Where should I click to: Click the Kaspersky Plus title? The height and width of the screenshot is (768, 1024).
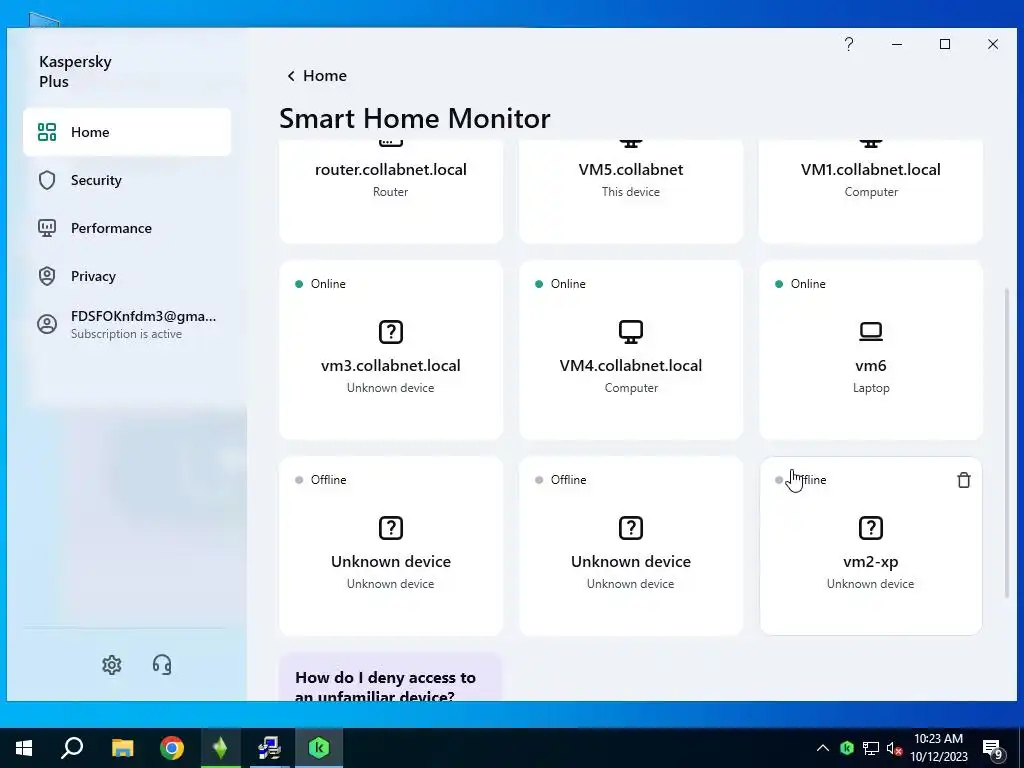(75, 72)
